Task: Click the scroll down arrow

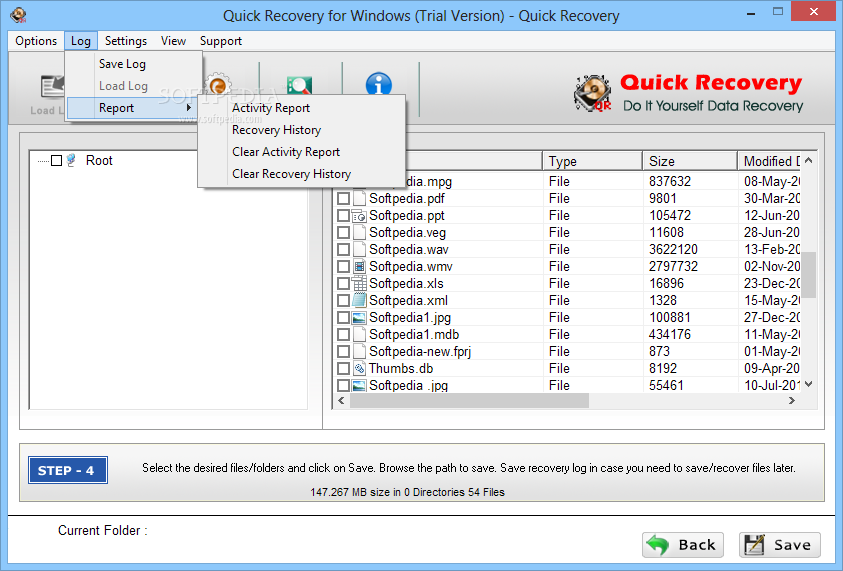Action: point(809,384)
